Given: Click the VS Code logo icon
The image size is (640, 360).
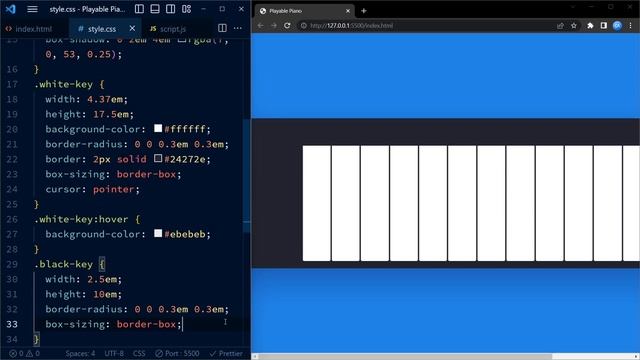Looking at the screenshot, I should tap(11, 9).
